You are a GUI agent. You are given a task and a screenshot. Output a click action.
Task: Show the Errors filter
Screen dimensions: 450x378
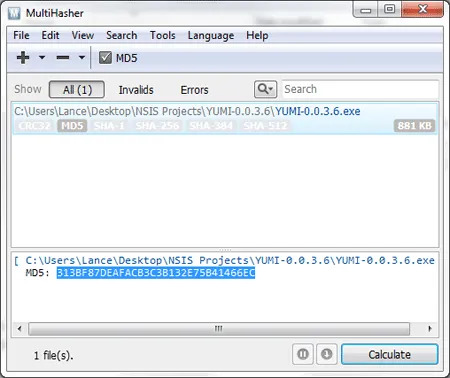(194, 90)
